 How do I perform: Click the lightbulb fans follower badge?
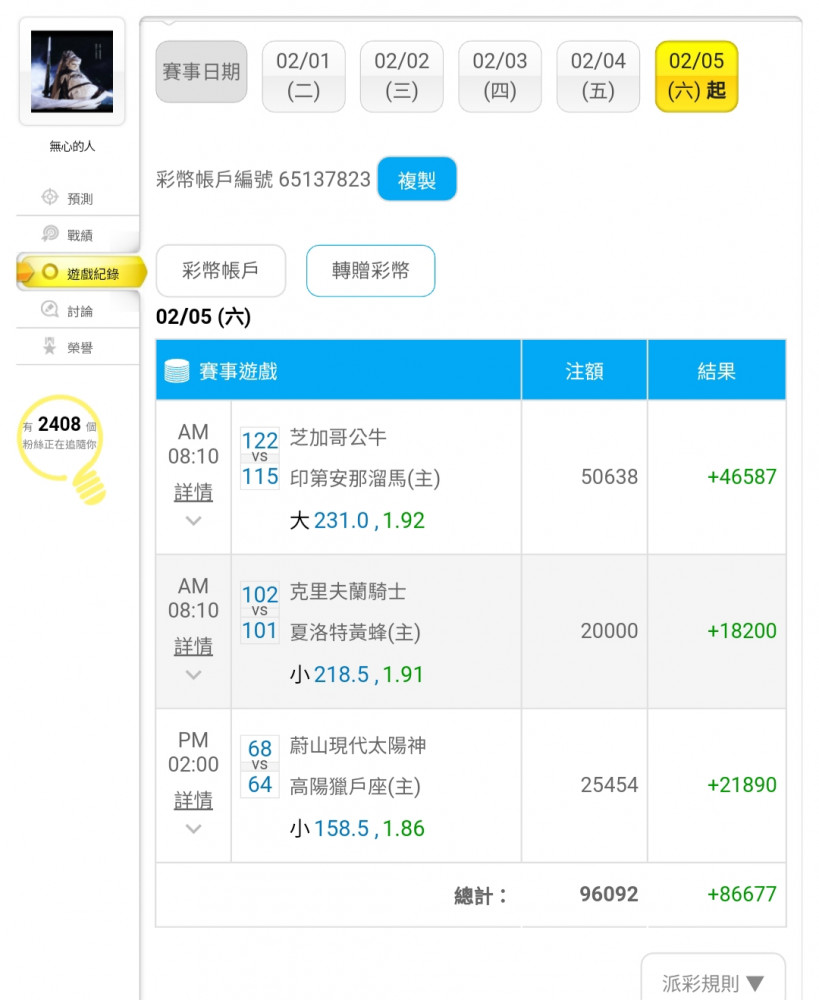tap(61, 446)
